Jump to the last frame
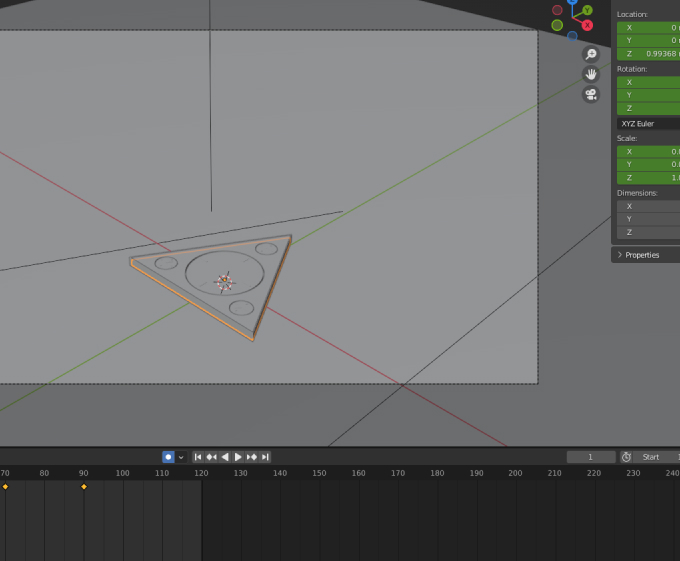Screen dimensions: 680x561 [x=265, y=457]
